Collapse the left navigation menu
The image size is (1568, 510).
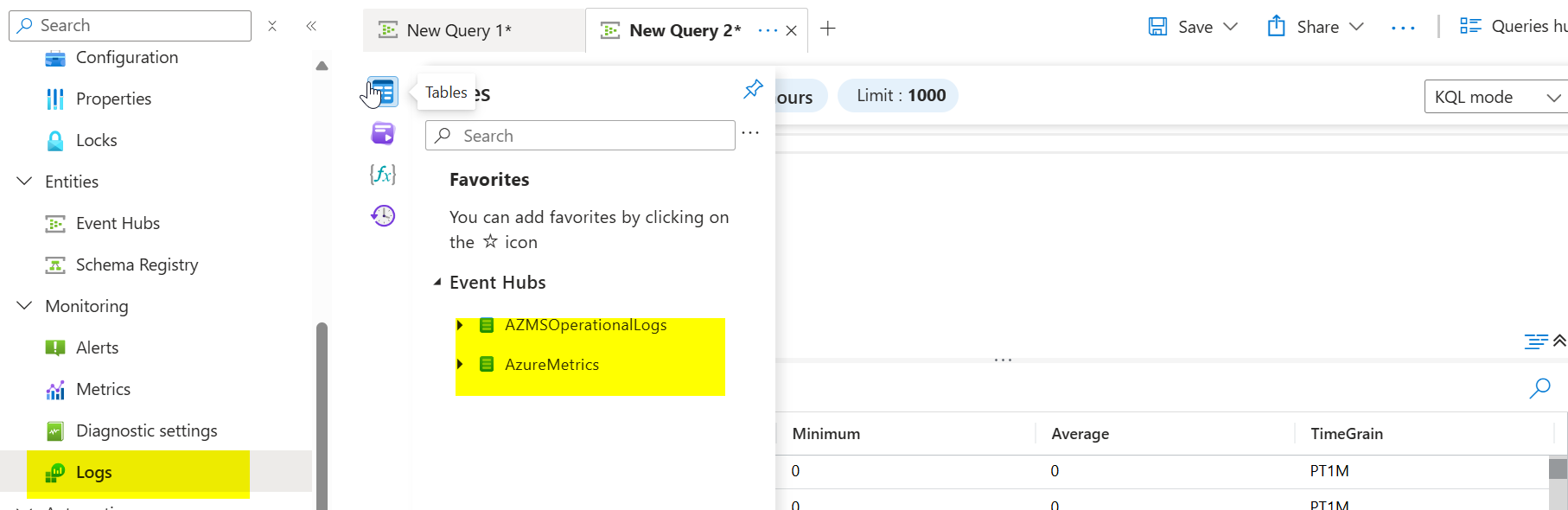(311, 26)
